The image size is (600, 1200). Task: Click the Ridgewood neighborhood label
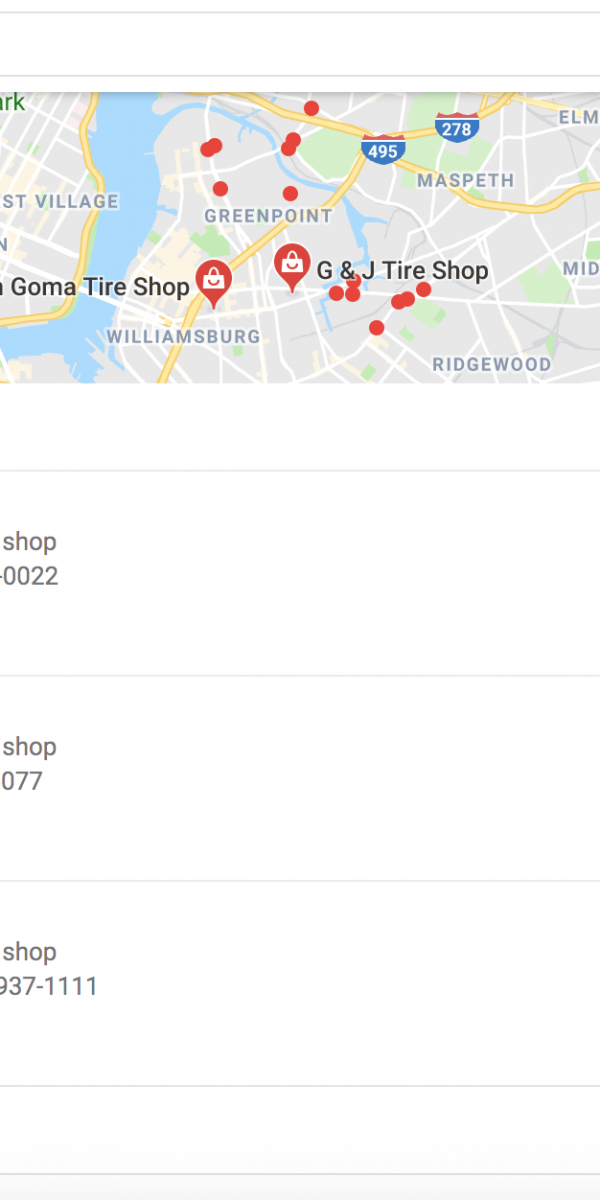pos(491,364)
